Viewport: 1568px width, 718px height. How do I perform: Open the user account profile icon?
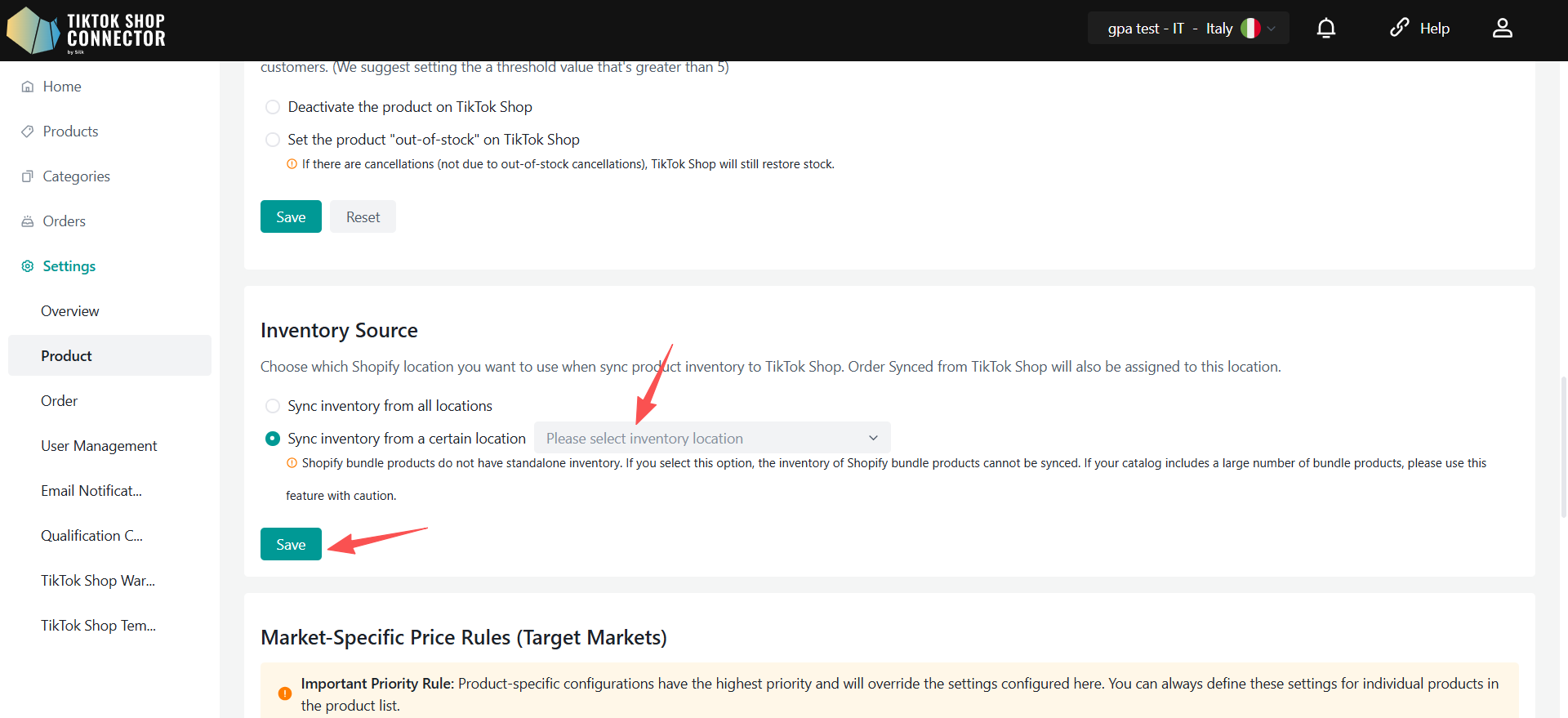point(1503,29)
